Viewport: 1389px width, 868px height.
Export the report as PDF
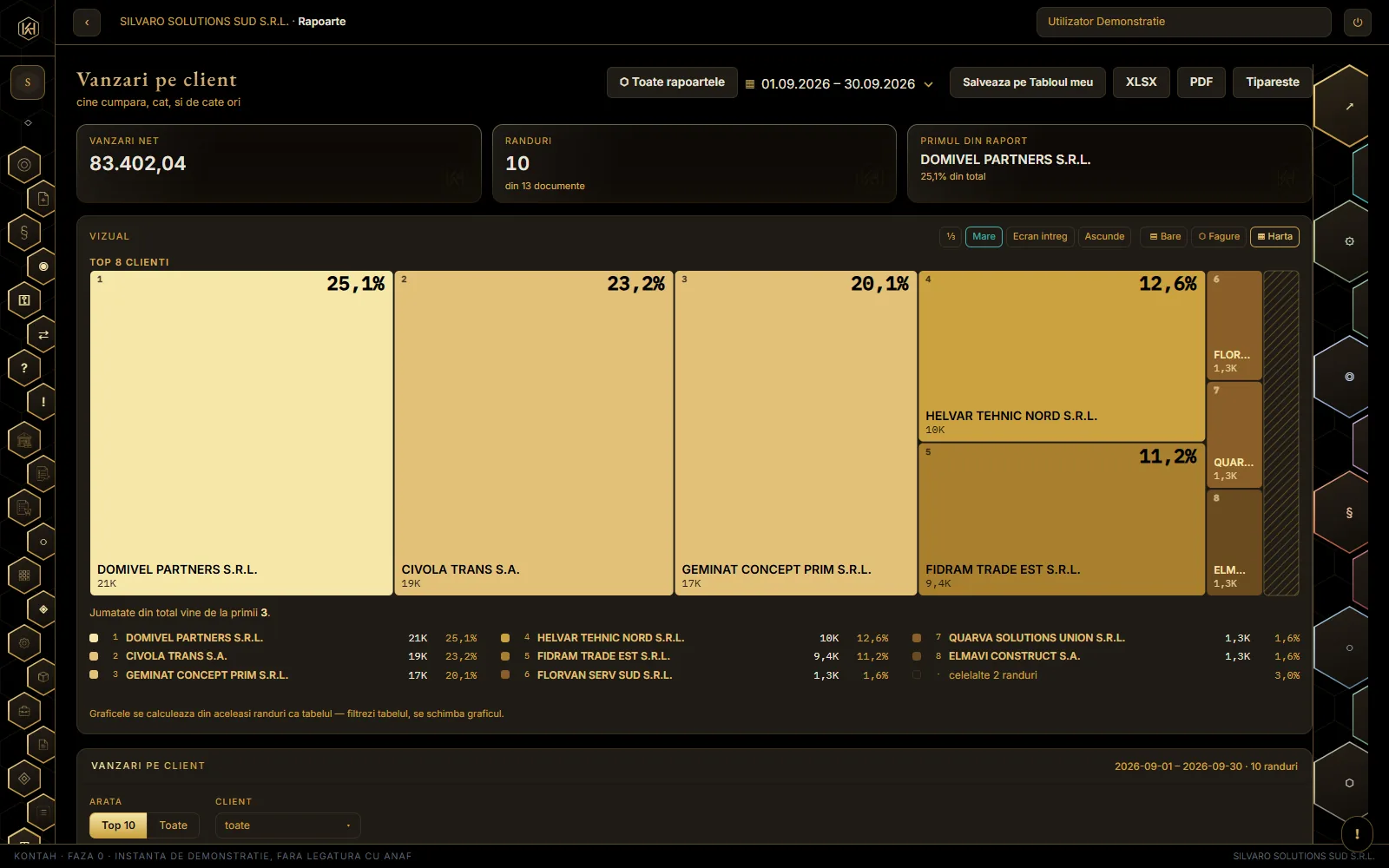coord(1201,82)
